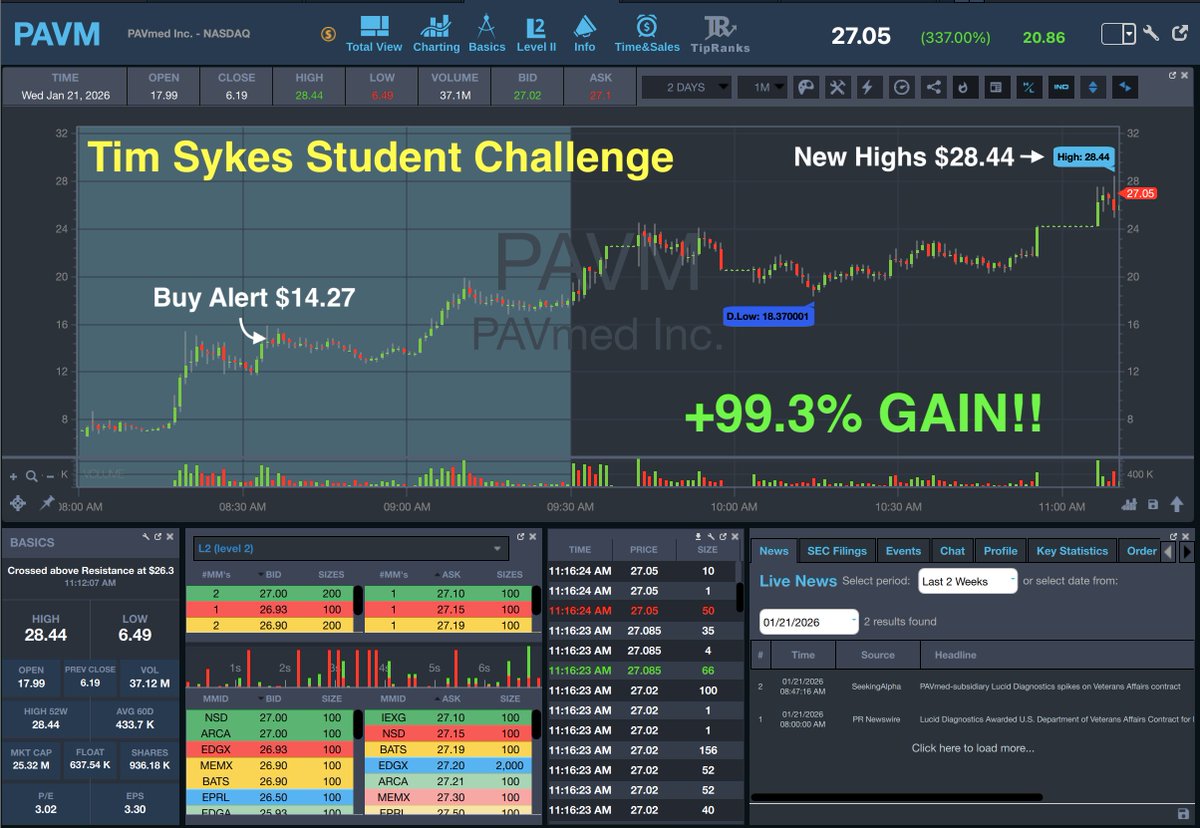Switch to the Profile tab
This screenshot has height=828, width=1200.
[1000, 551]
